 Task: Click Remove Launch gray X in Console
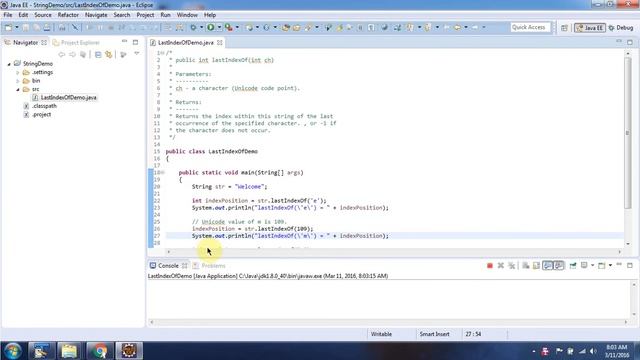(501, 266)
